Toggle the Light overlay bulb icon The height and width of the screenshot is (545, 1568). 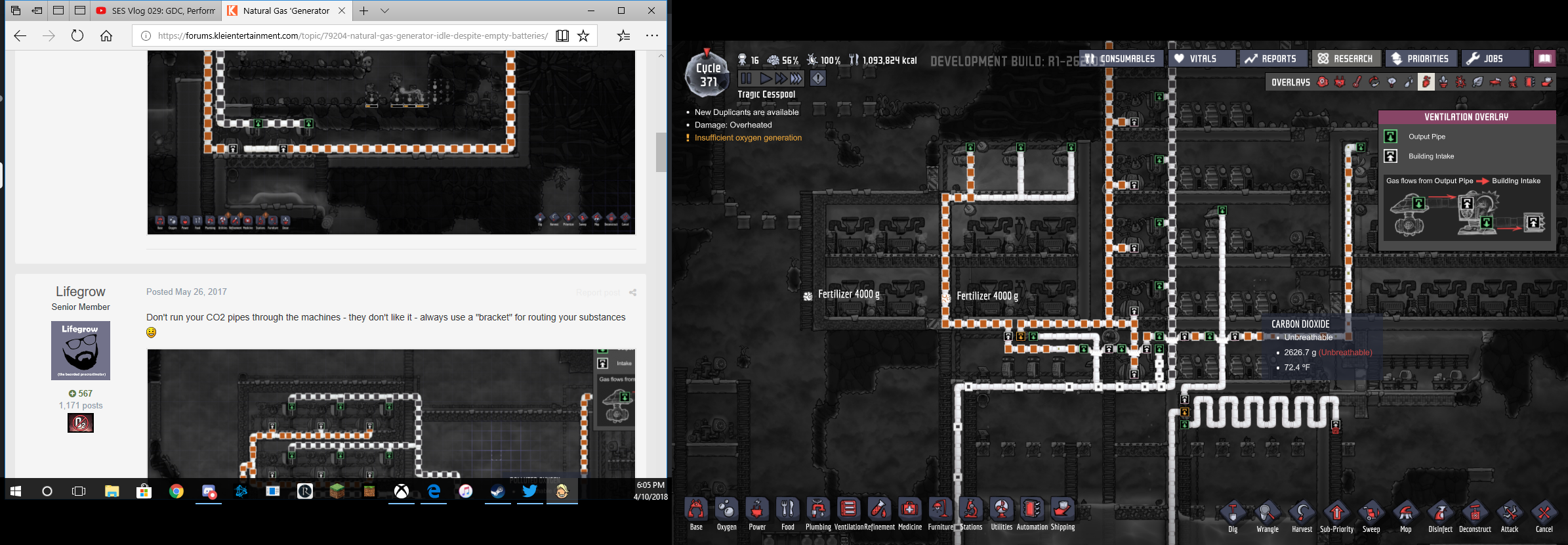click(x=1392, y=82)
